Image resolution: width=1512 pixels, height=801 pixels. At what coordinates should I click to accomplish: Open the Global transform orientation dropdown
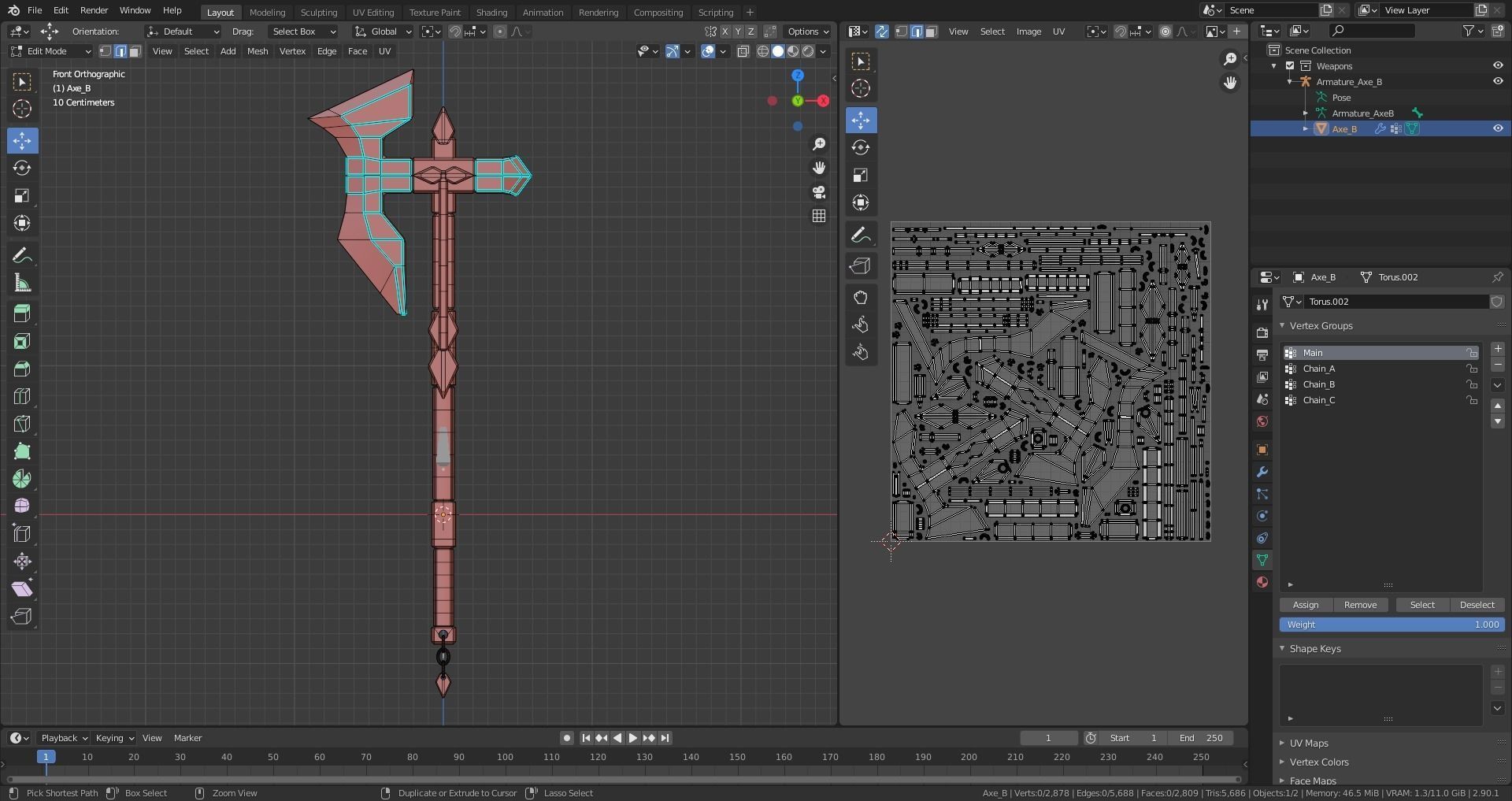[384, 32]
